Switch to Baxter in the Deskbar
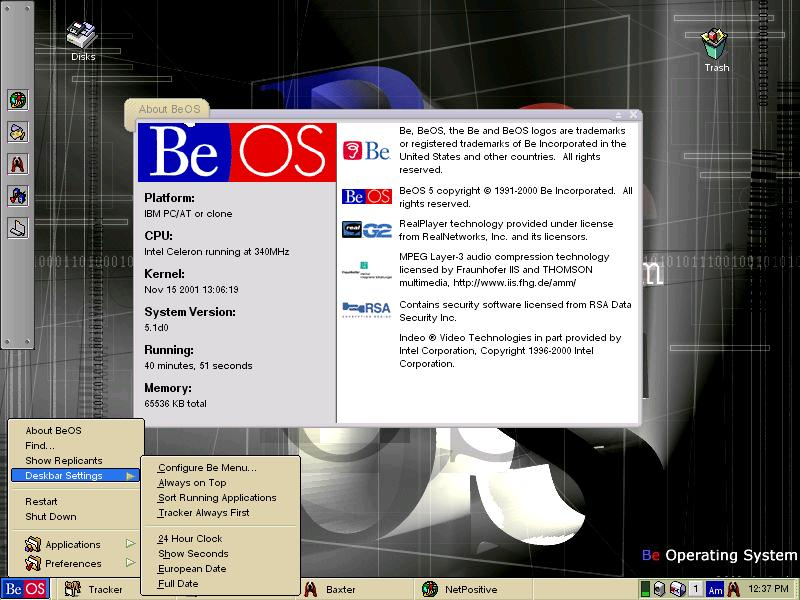800x600 pixels. [x=340, y=589]
